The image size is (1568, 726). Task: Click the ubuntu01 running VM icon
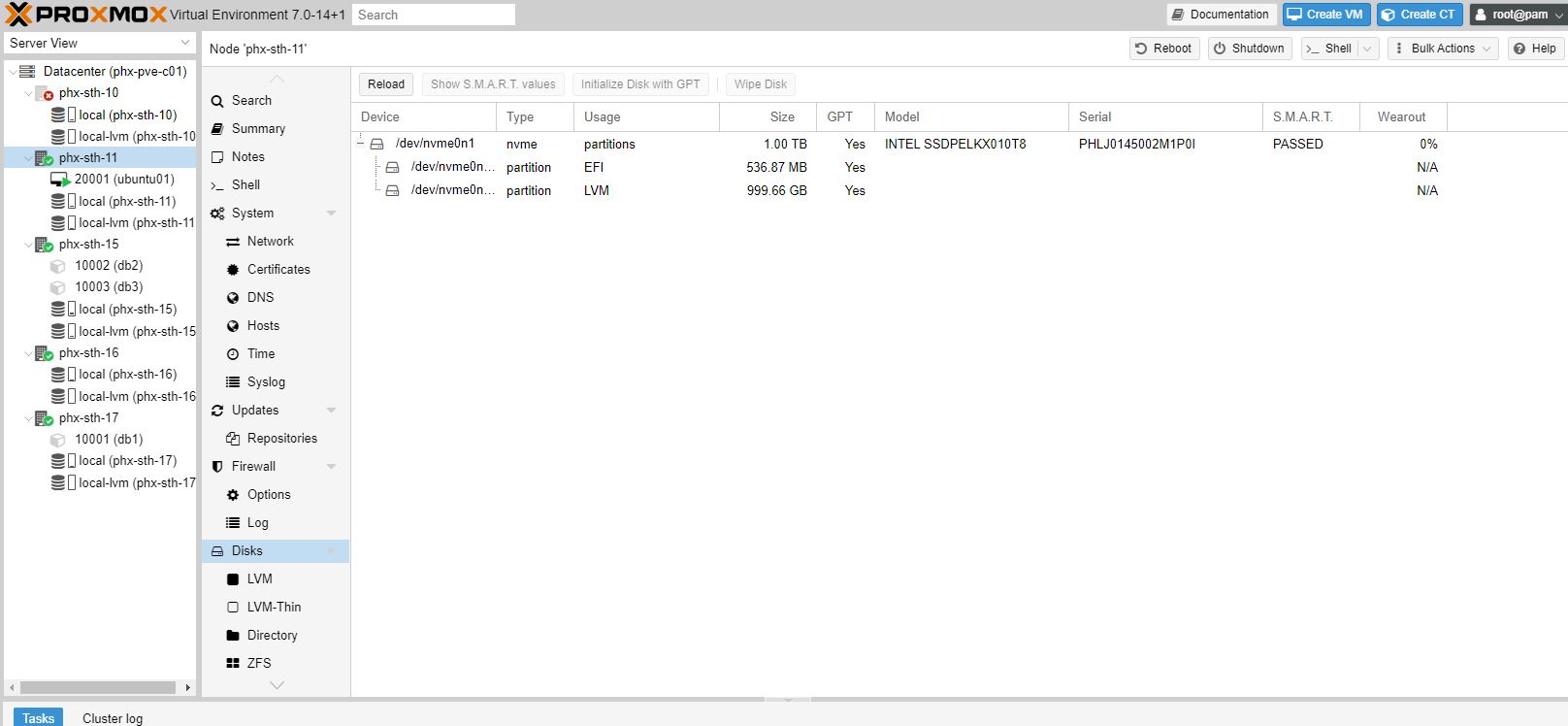[59, 180]
